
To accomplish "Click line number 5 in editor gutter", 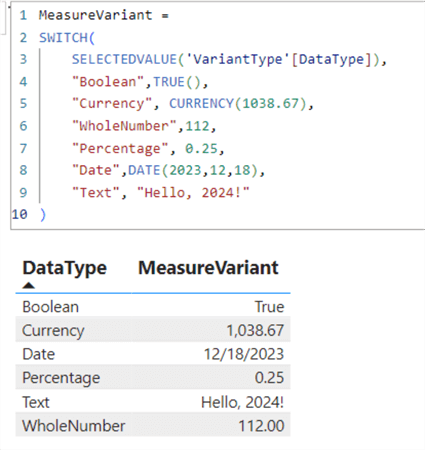I will 23,103.
